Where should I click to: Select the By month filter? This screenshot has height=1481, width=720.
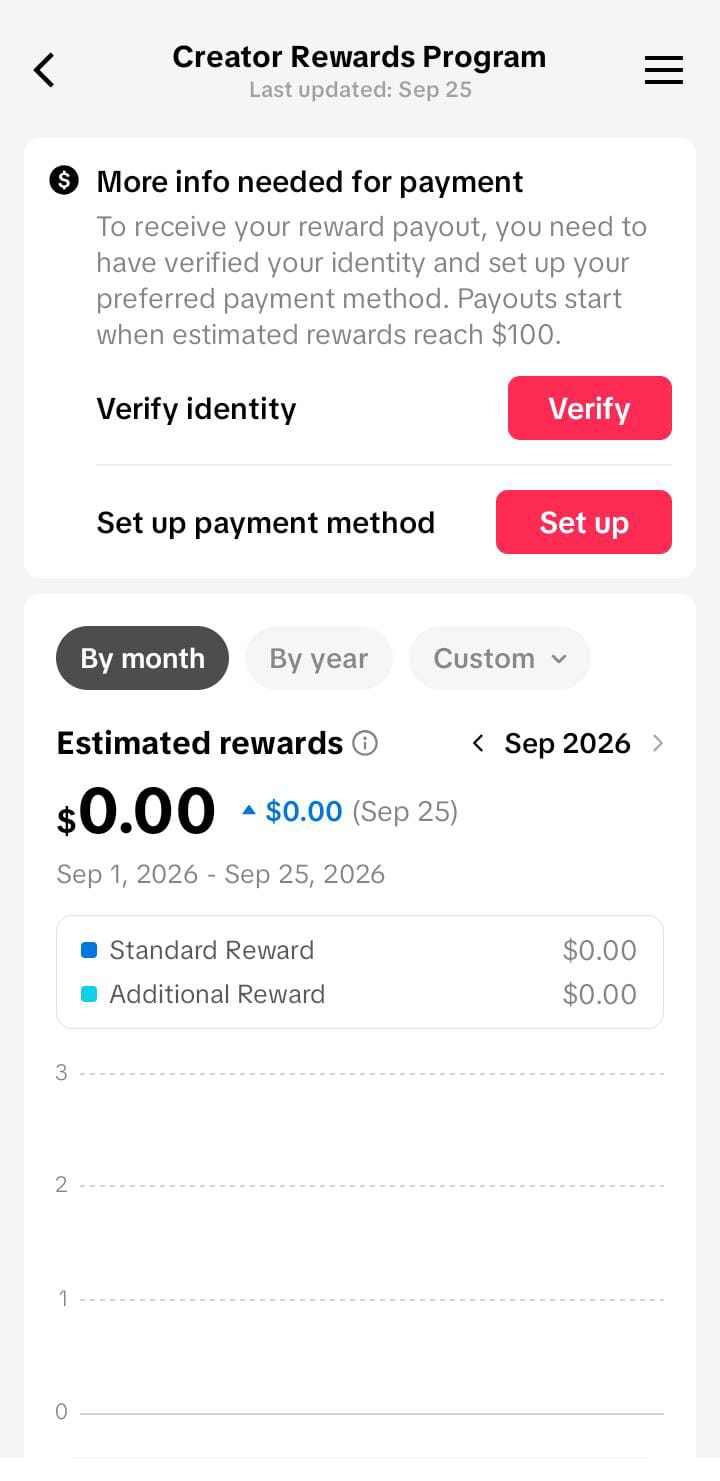tap(142, 658)
